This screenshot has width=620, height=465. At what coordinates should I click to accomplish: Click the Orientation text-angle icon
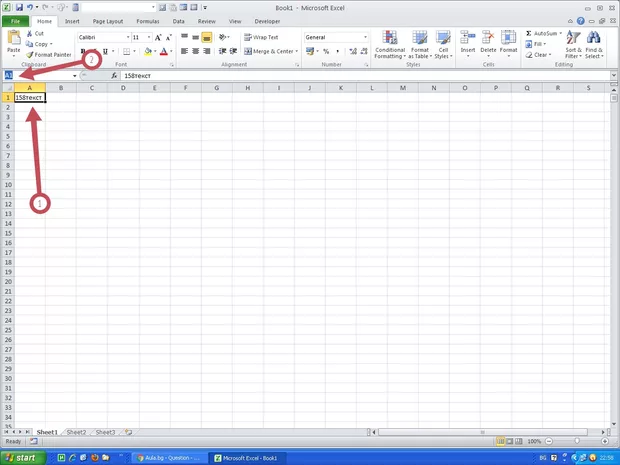[x=223, y=37]
